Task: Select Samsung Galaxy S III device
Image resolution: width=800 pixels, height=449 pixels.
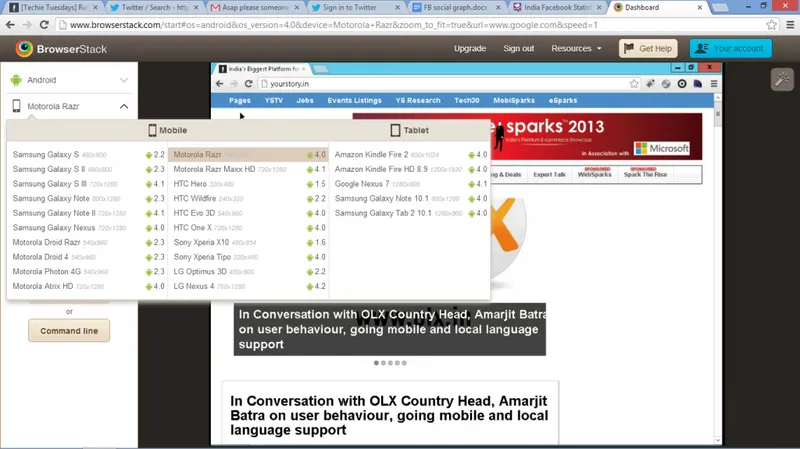Action: 88,184
